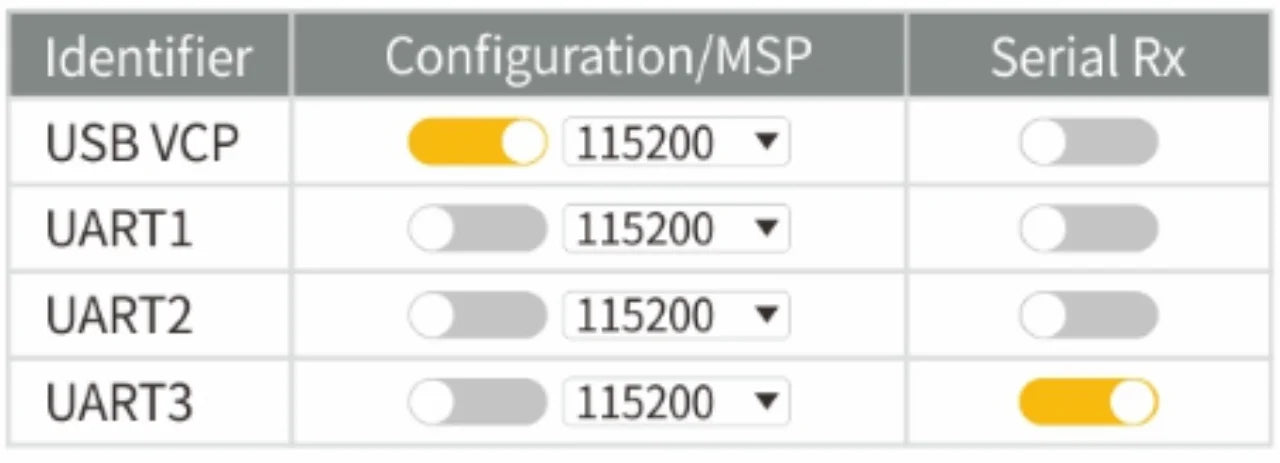Screen dimensions: 1280x463
Task: Select the UART1 identifier label
Action: click(119, 230)
